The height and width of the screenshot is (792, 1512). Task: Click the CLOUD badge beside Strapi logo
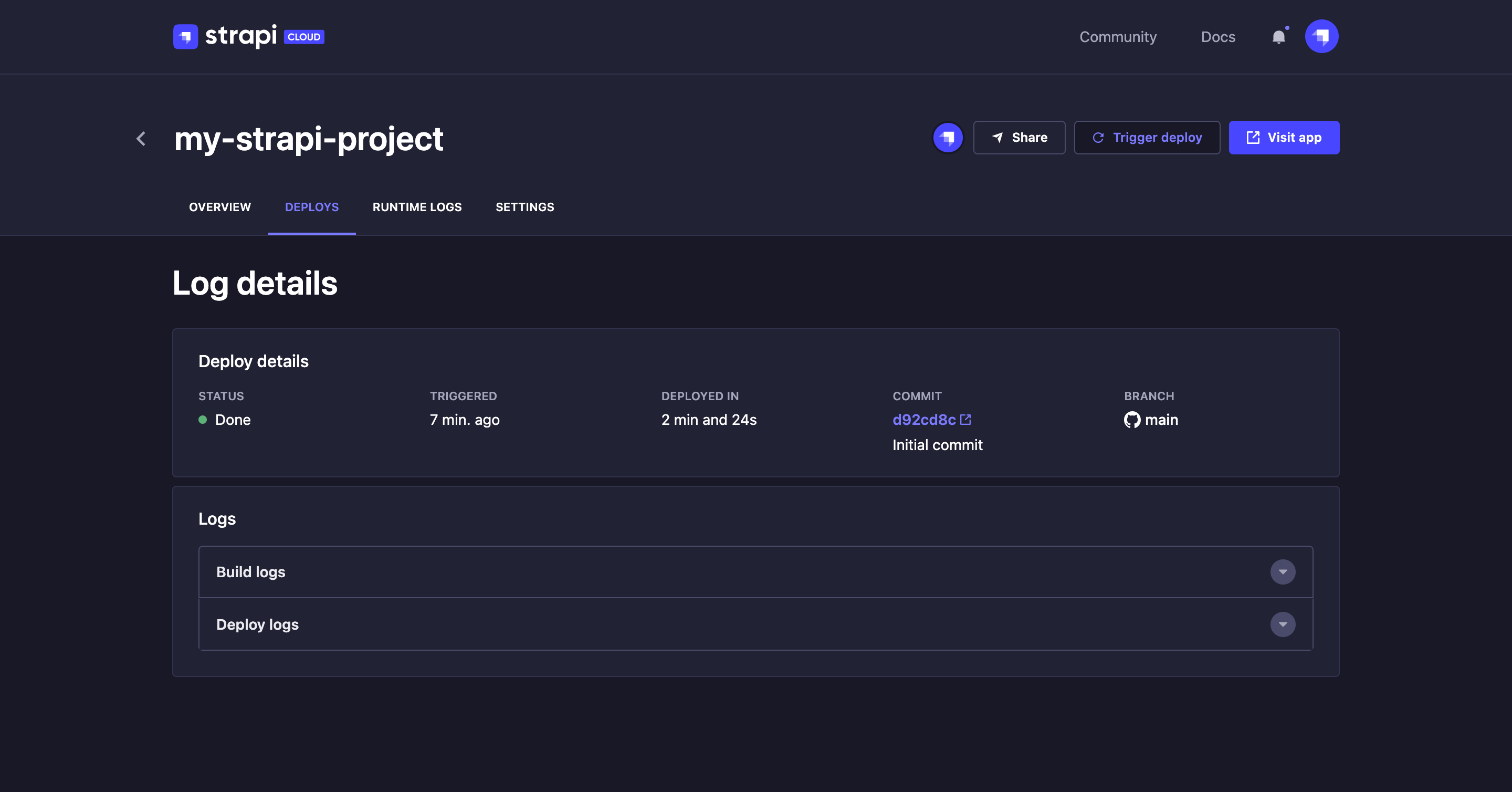[304, 37]
